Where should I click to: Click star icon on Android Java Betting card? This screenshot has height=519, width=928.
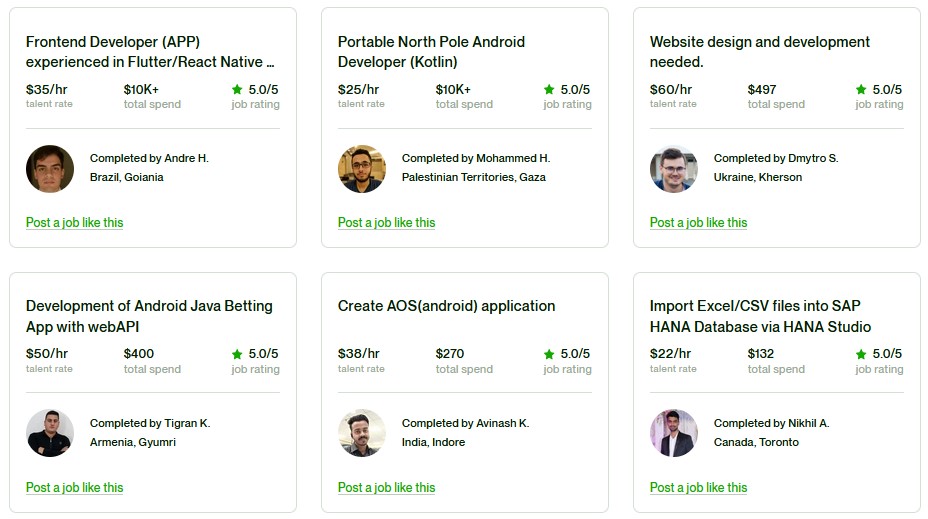click(x=237, y=354)
